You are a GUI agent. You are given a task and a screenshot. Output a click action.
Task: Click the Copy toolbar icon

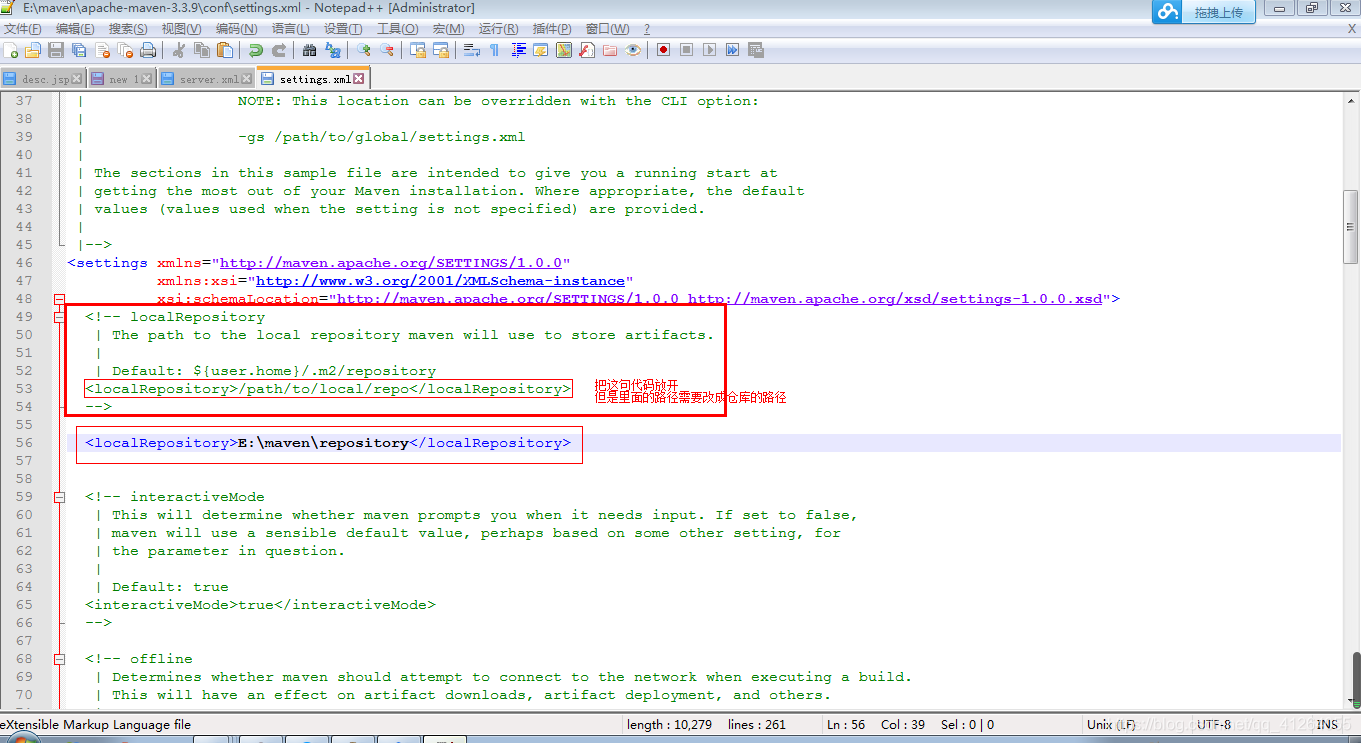pyautogui.click(x=201, y=50)
